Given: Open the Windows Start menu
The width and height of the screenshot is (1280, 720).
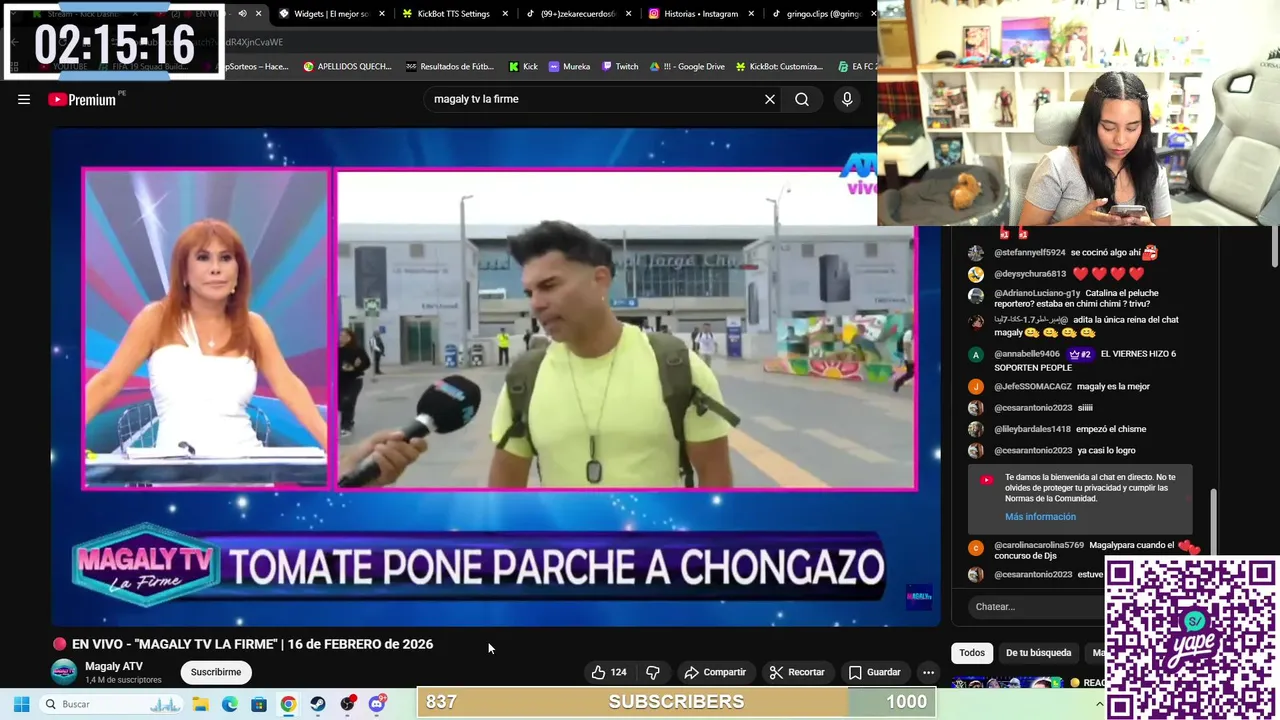Looking at the screenshot, I should pos(21,704).
